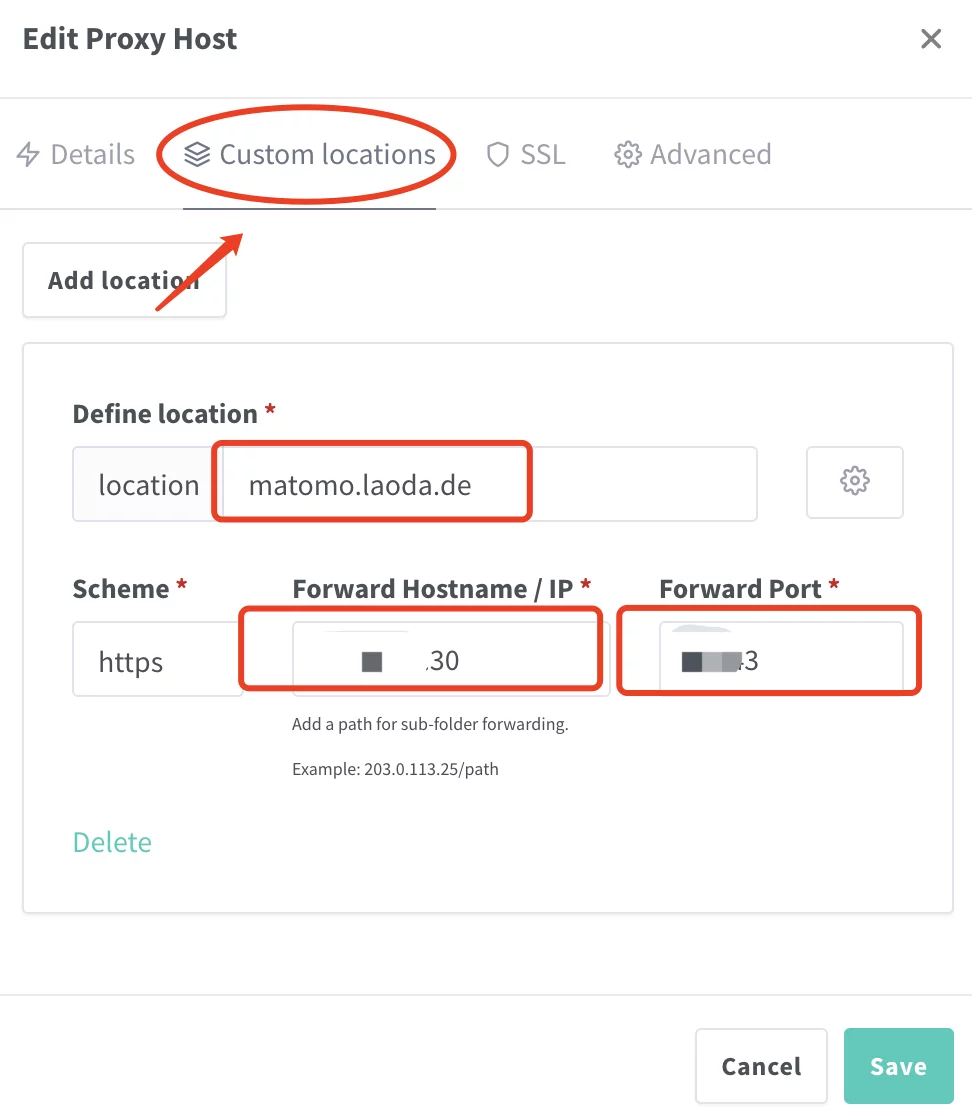Cancel editing the proxy host
972x1110 pixels.
pos(761,1066)
